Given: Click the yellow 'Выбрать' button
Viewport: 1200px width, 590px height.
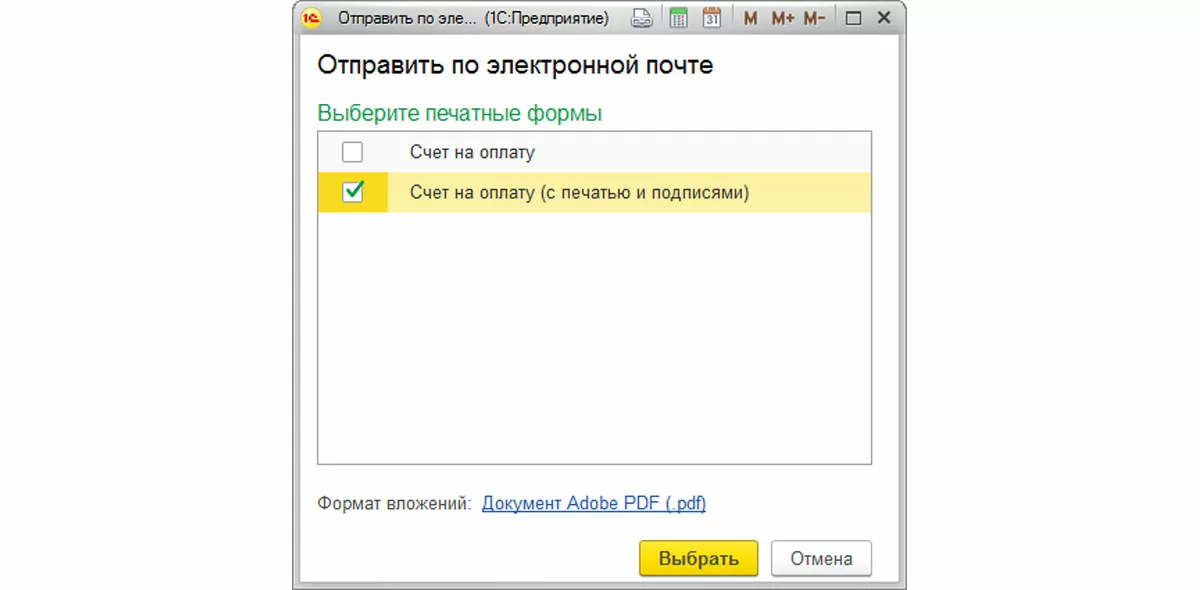Looking at the screenshot, I should click(x=698, y=559).
